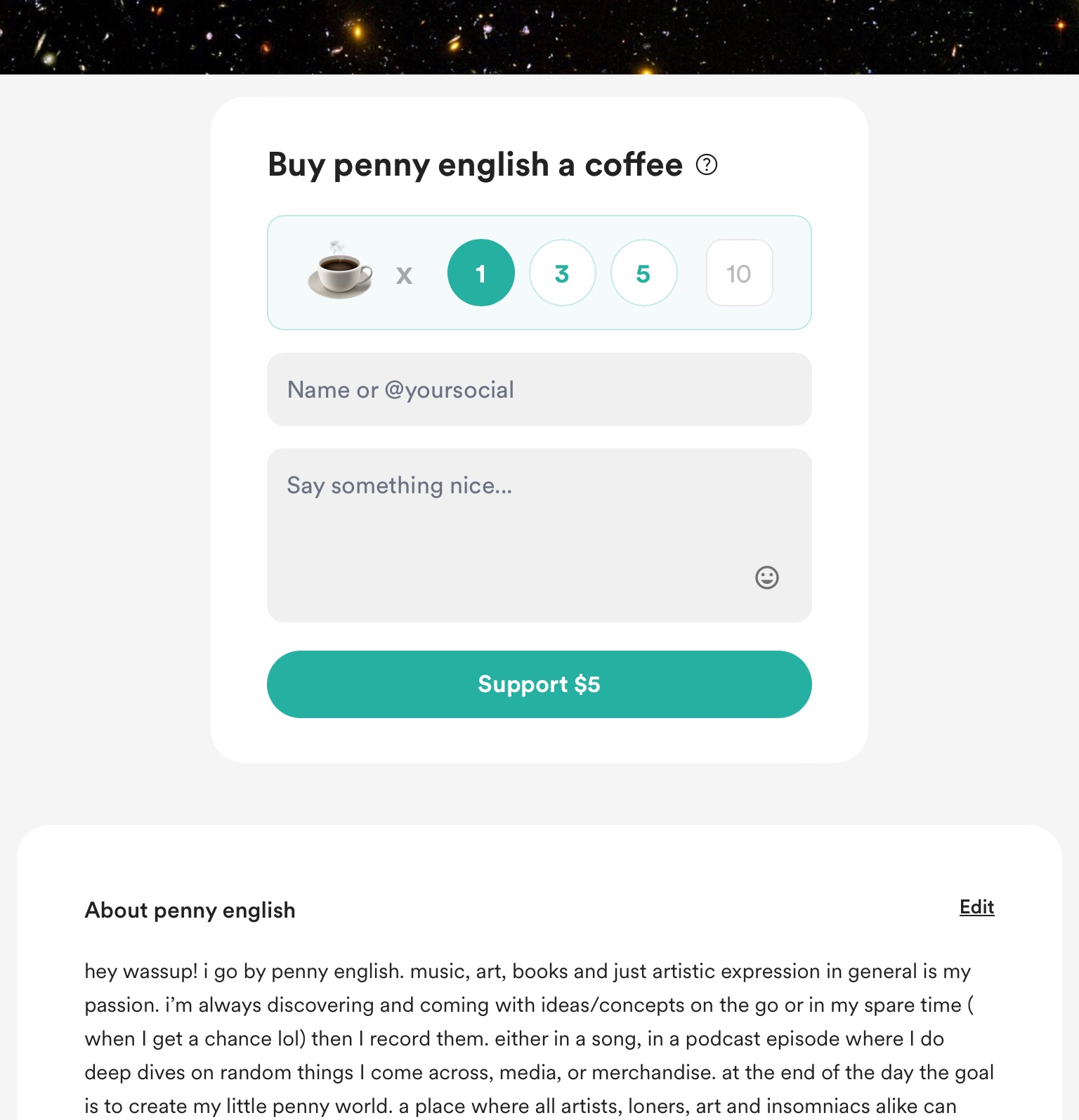Image resolution: width=1079 pixels, height=1120 pixels.
Task: Open Edit for the About section
Action: point(976,907)
